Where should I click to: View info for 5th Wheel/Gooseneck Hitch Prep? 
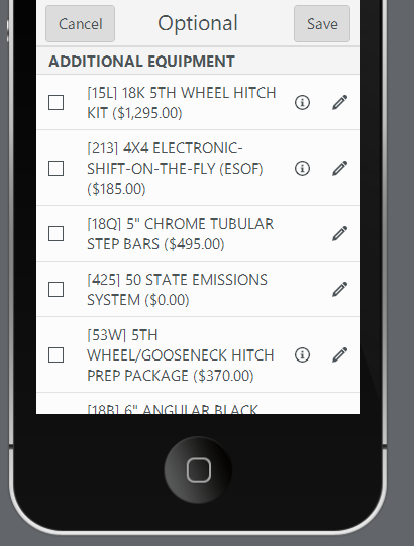(302, 355)
